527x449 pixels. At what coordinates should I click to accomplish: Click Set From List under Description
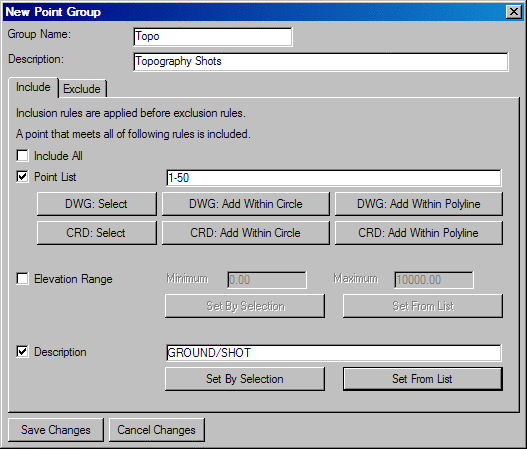[x=422, y=379]
